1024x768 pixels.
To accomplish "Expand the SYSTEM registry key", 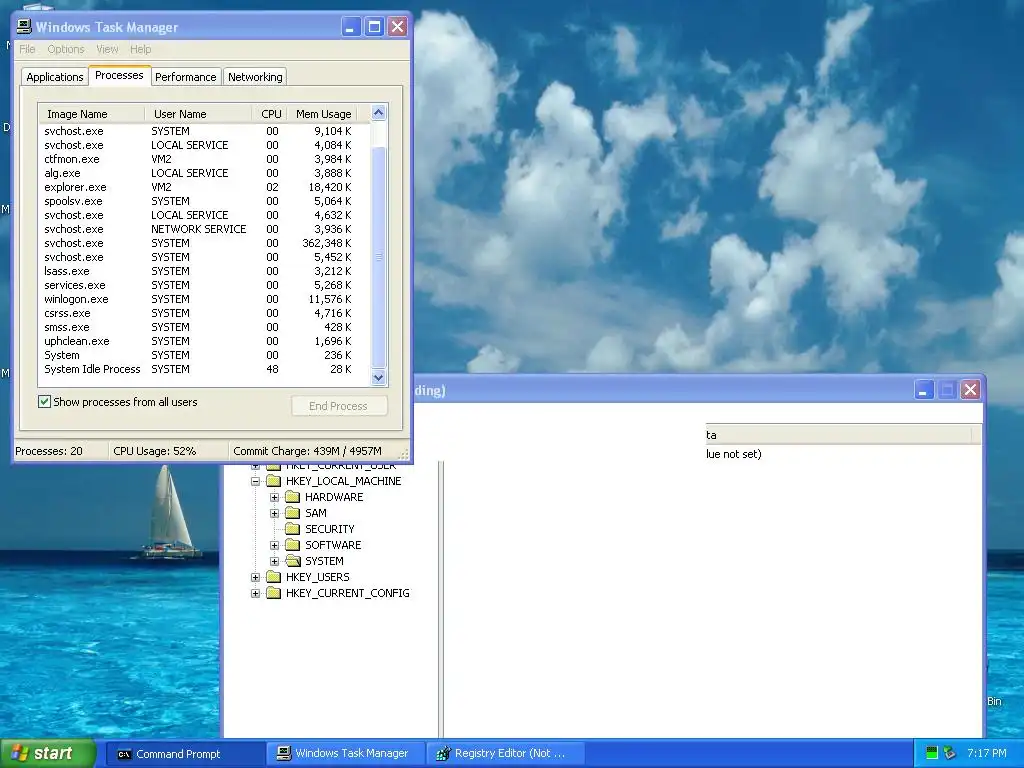I will click(x=274, y=561).
